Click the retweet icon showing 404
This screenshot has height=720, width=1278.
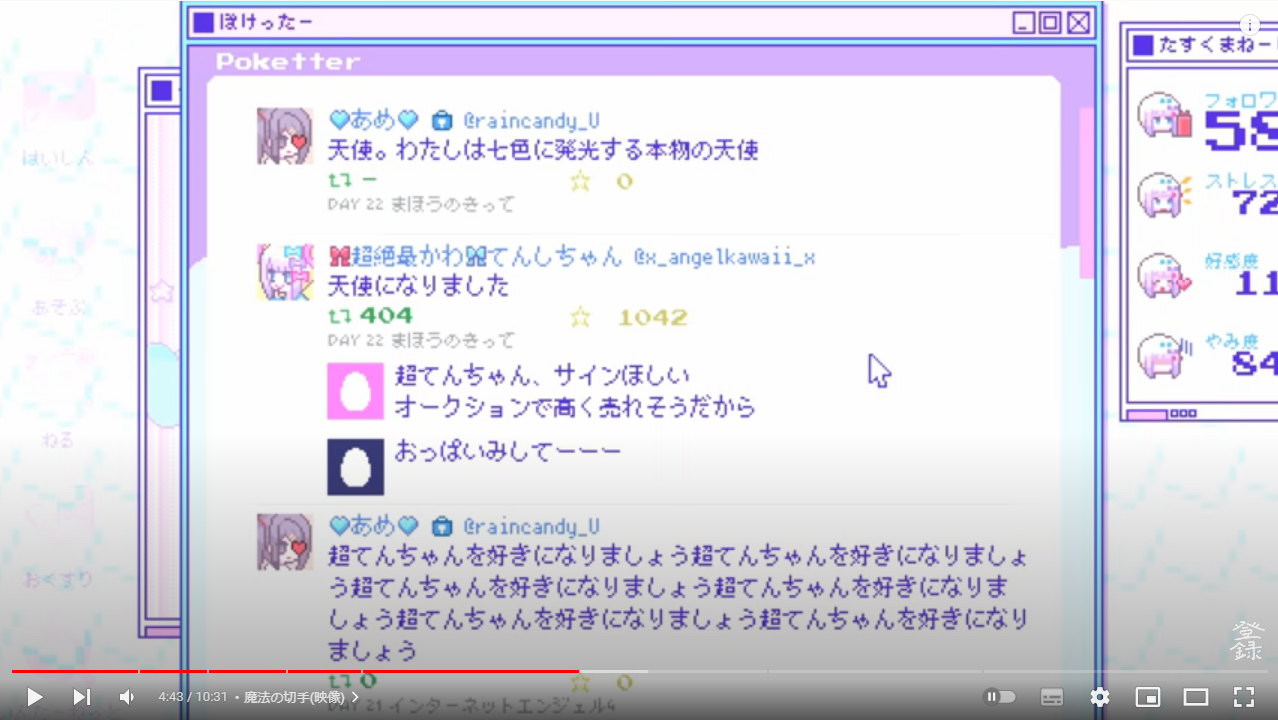[x=340, y=316]
